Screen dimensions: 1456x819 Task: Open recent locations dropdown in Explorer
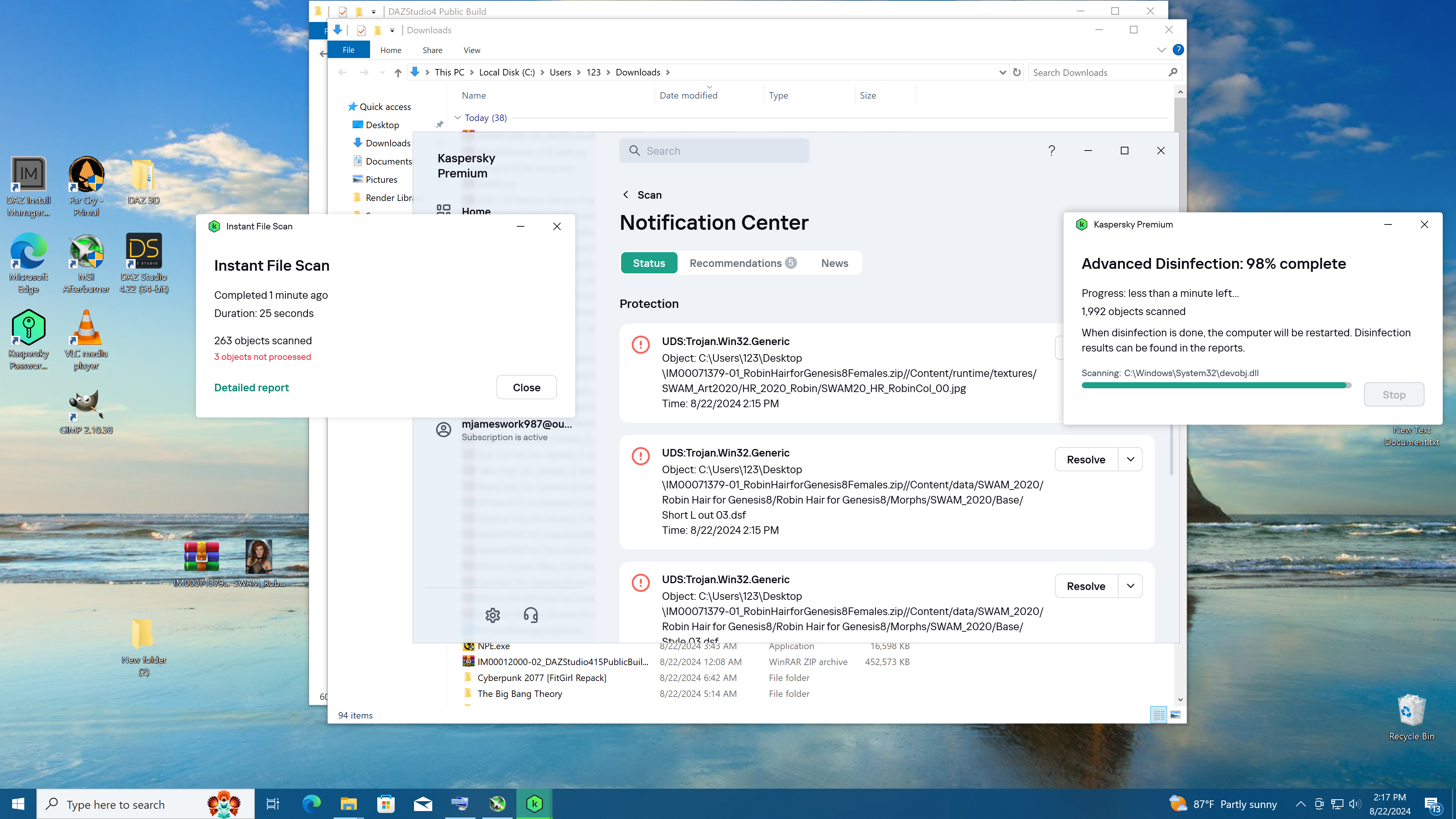point(382,72)
